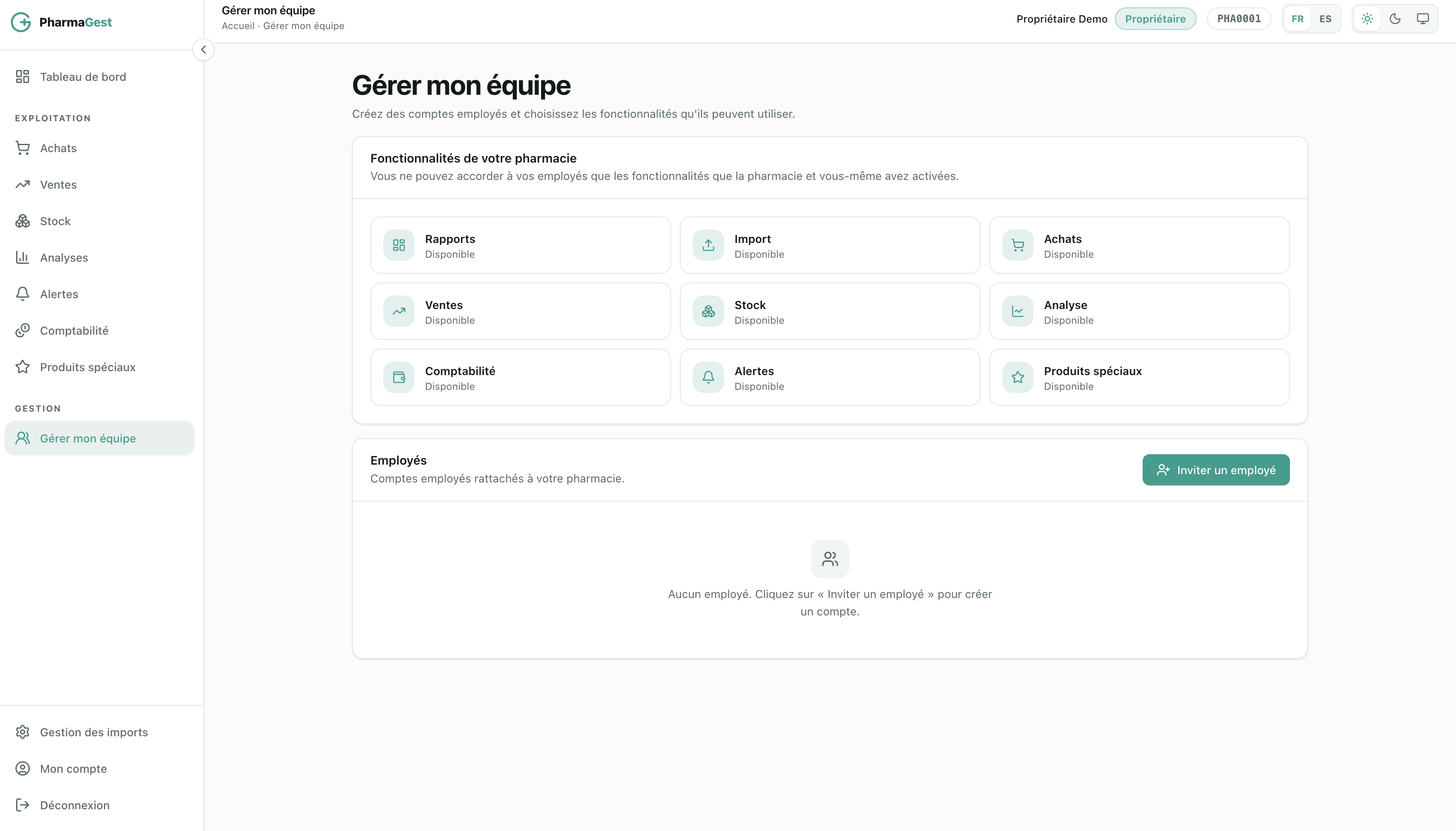The width and height of the screenshot is (1456, 831).
Task: Click the Import feature card title
Action: [752, 239]
